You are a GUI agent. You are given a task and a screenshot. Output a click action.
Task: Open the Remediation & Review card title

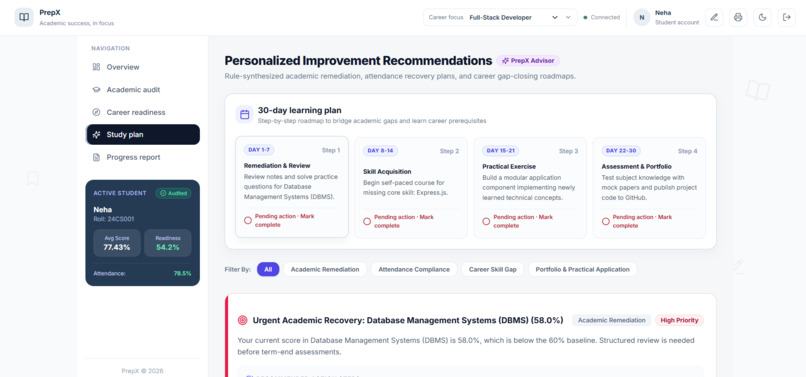(x=277, y=166)
